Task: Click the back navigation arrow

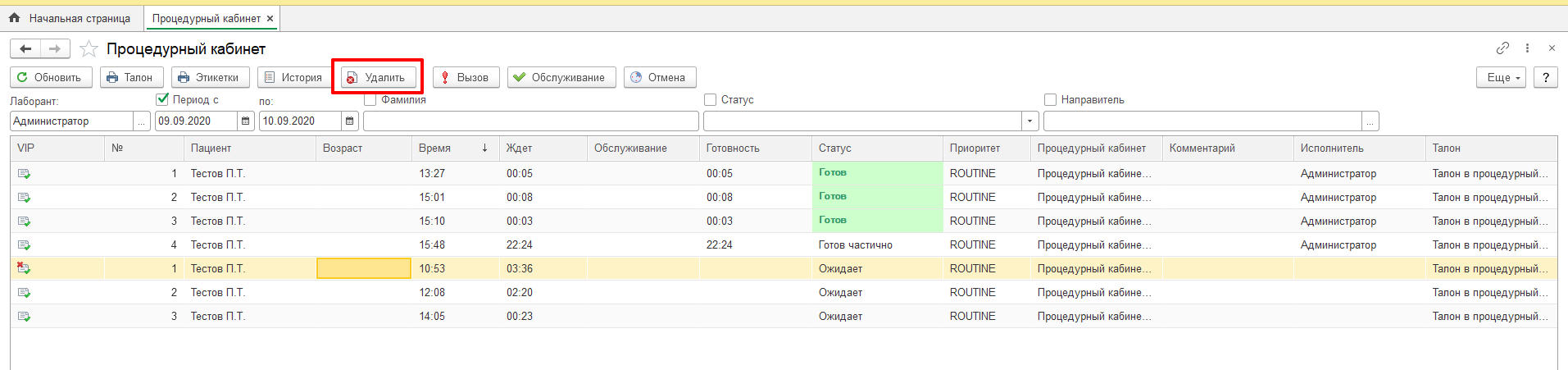Action: point(25,49)
